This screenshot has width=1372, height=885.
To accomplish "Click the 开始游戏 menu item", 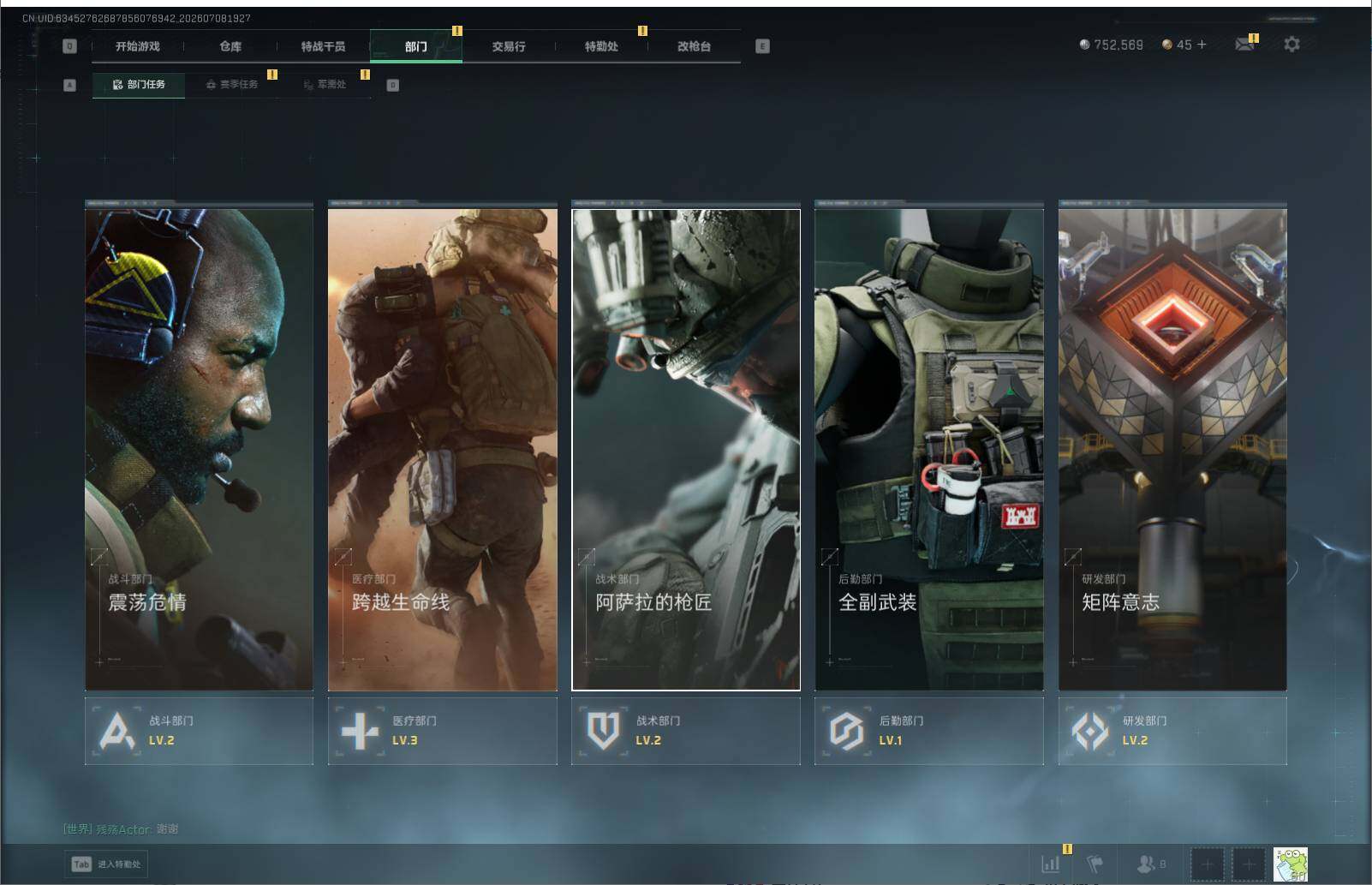I will point(138,46).
